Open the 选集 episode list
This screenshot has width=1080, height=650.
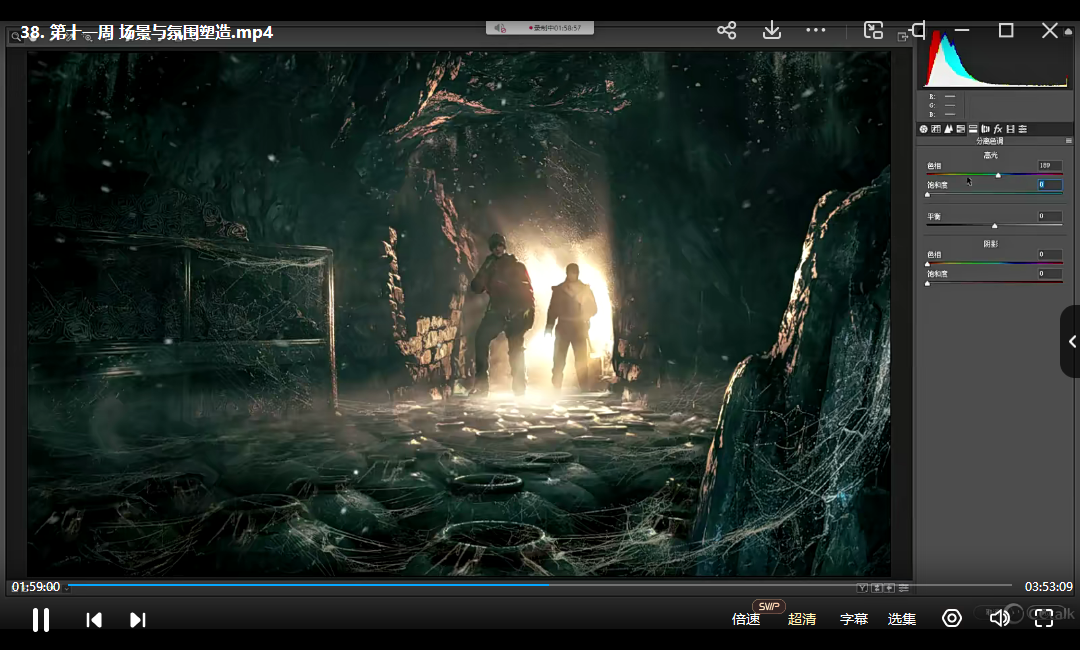pyautogui.click(x=902, y=619)
